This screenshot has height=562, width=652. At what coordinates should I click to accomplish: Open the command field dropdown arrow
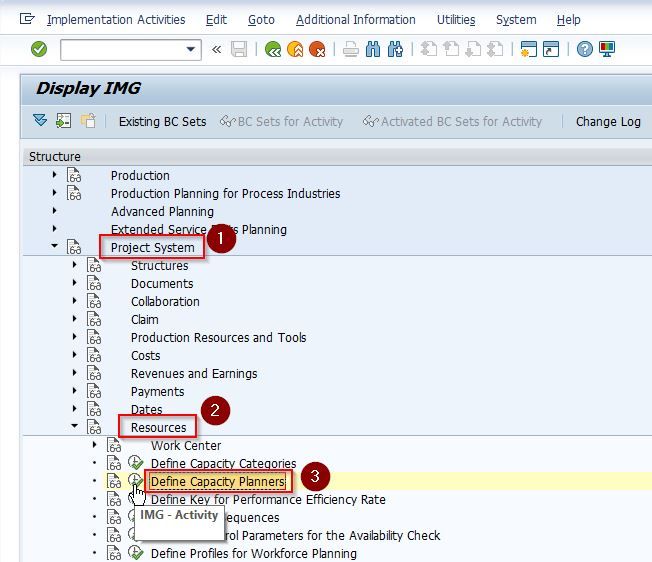[191, 49]
